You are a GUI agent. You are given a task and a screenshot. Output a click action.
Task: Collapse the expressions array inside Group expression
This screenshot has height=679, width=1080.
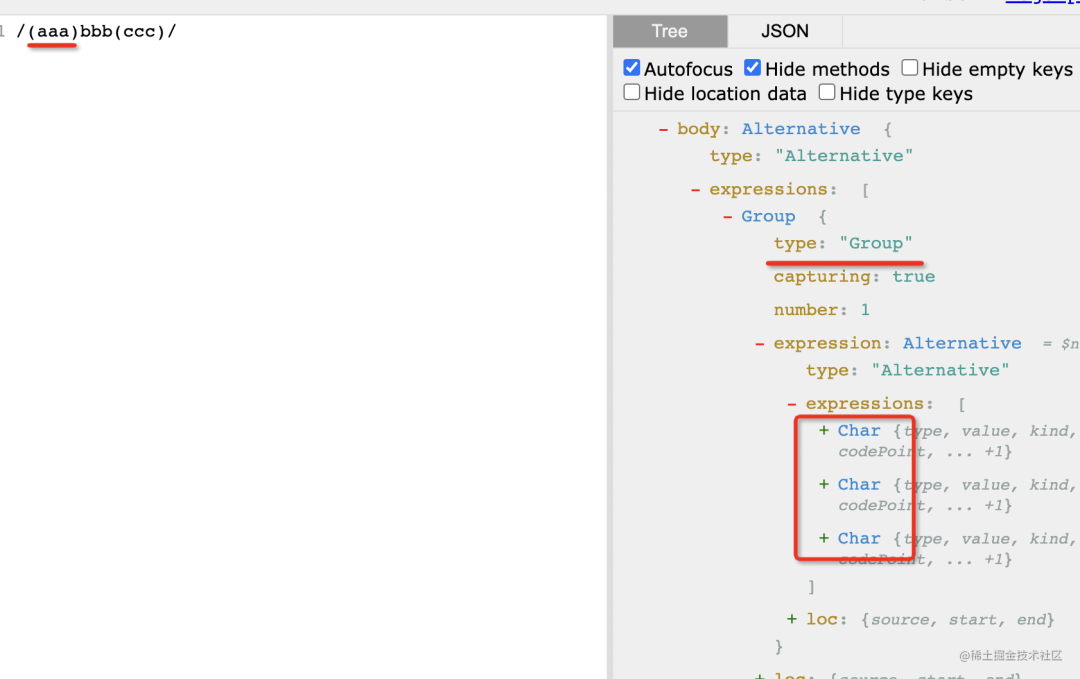(x=791, y=404)
